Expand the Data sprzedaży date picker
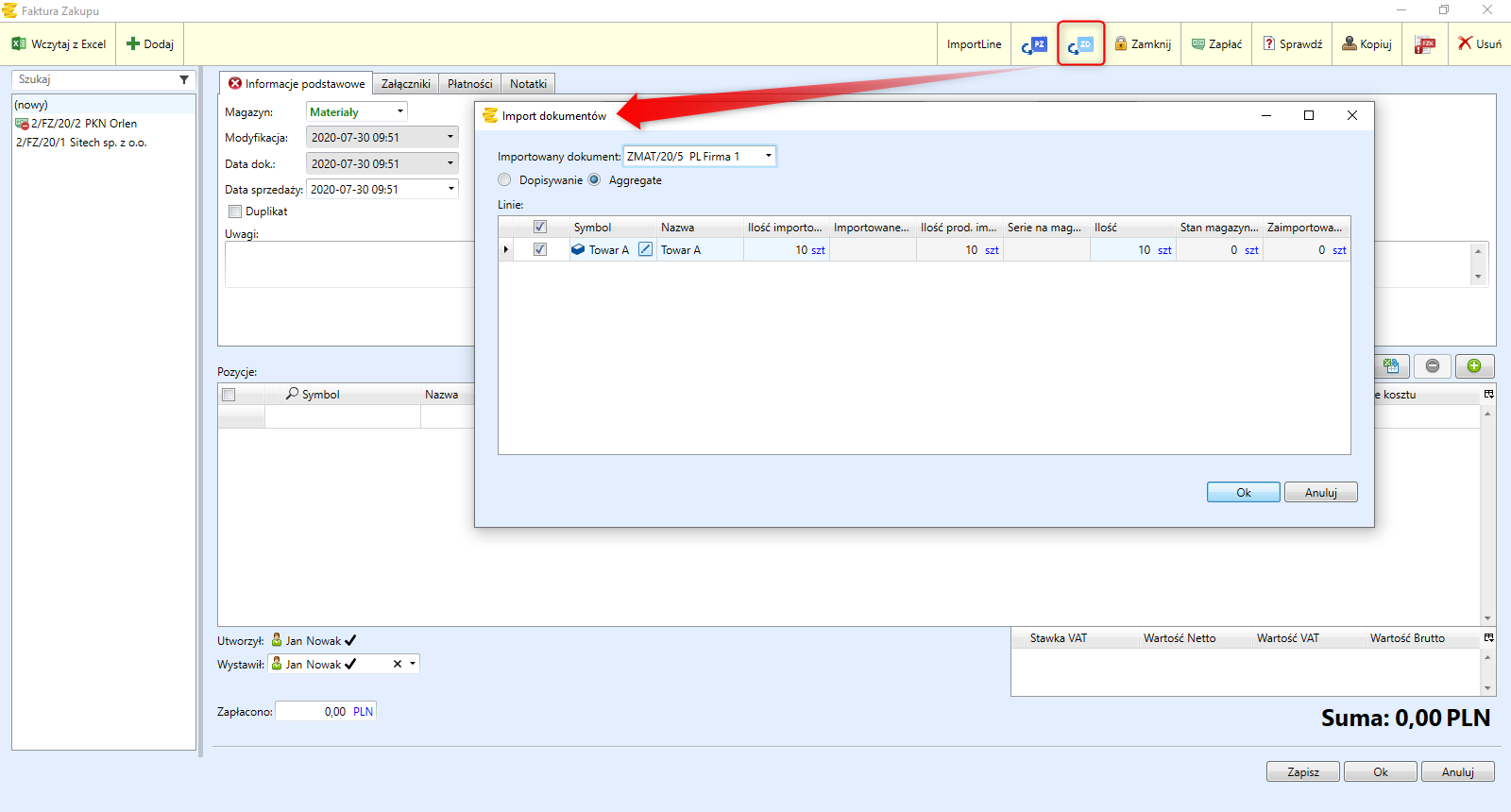Image resolution: width=1511 pixels, height=812 pixels. [450, 189]
